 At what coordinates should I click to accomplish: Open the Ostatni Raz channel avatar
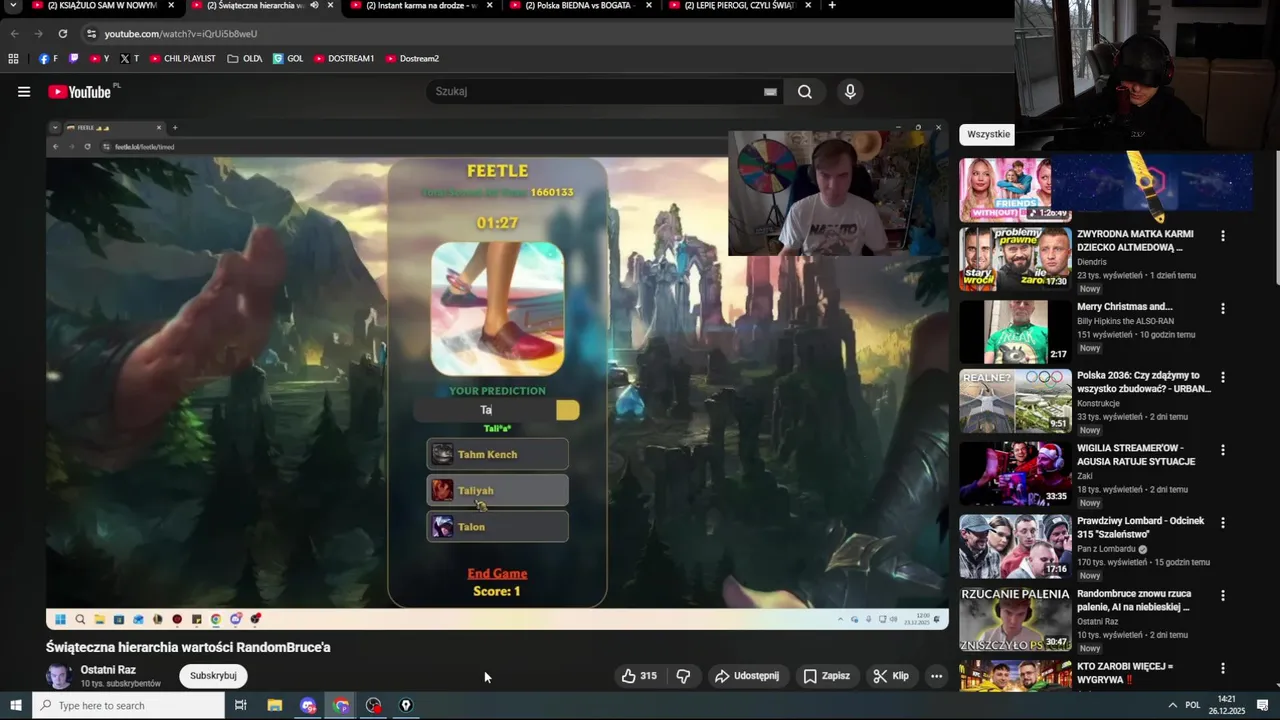(x=59, y=676)
